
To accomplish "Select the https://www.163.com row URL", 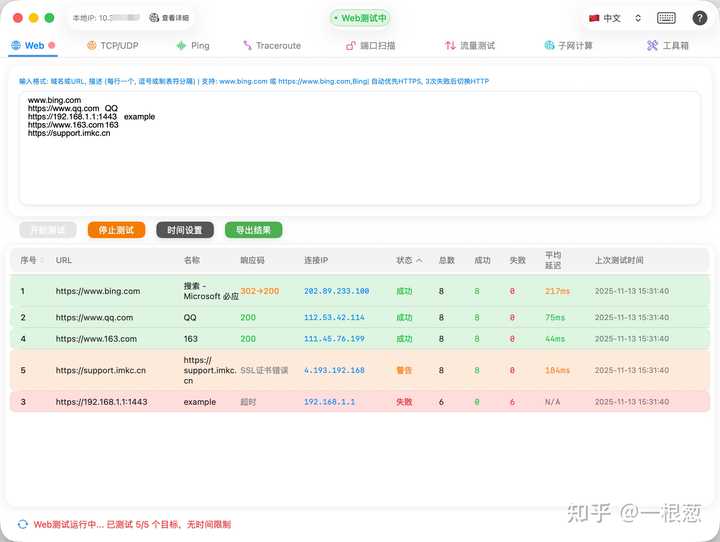I will [x=96, y=339].
